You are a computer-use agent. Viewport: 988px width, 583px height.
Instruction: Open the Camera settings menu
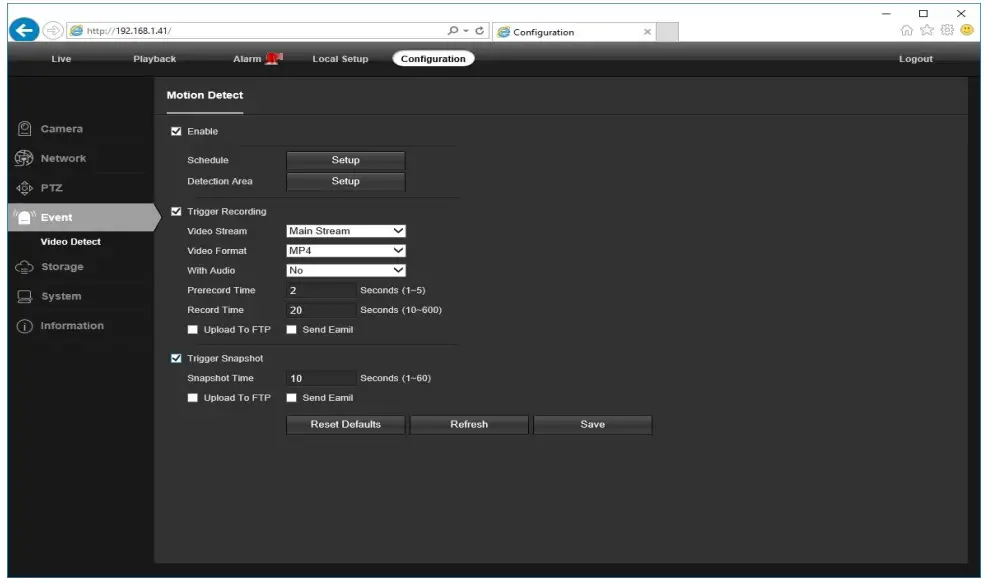click(x=62, y=129)
